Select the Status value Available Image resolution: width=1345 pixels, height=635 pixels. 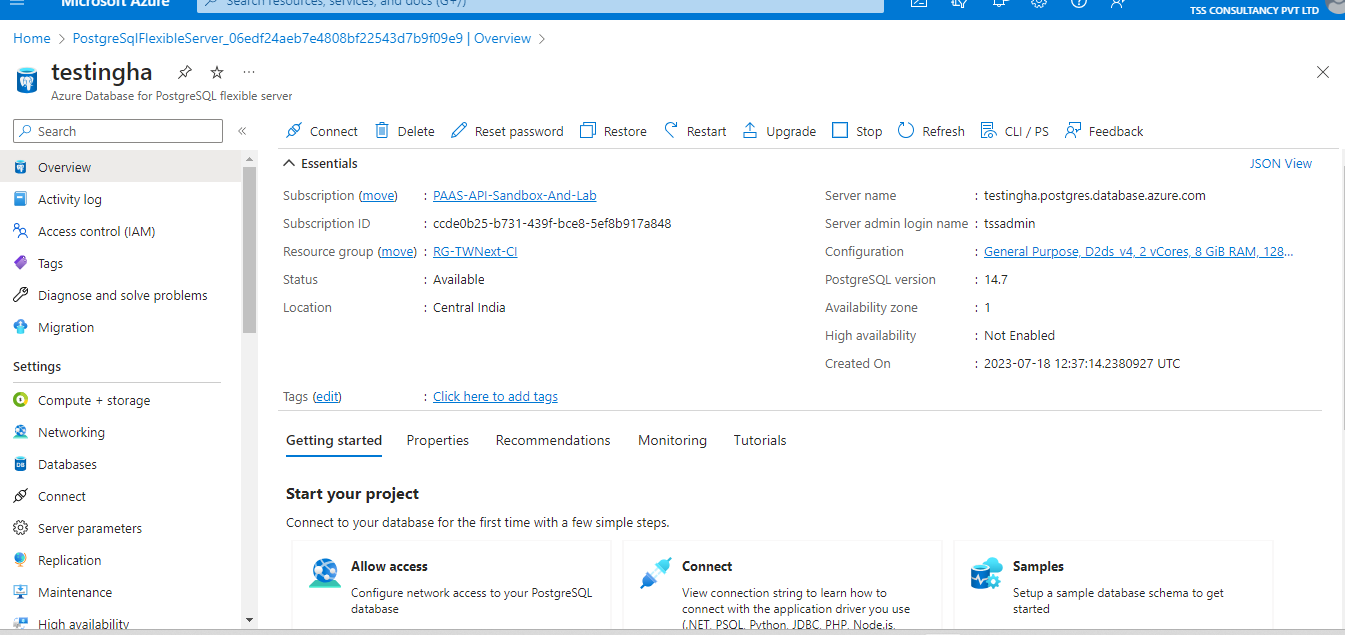pyautogui.click(x=459, y=279)
